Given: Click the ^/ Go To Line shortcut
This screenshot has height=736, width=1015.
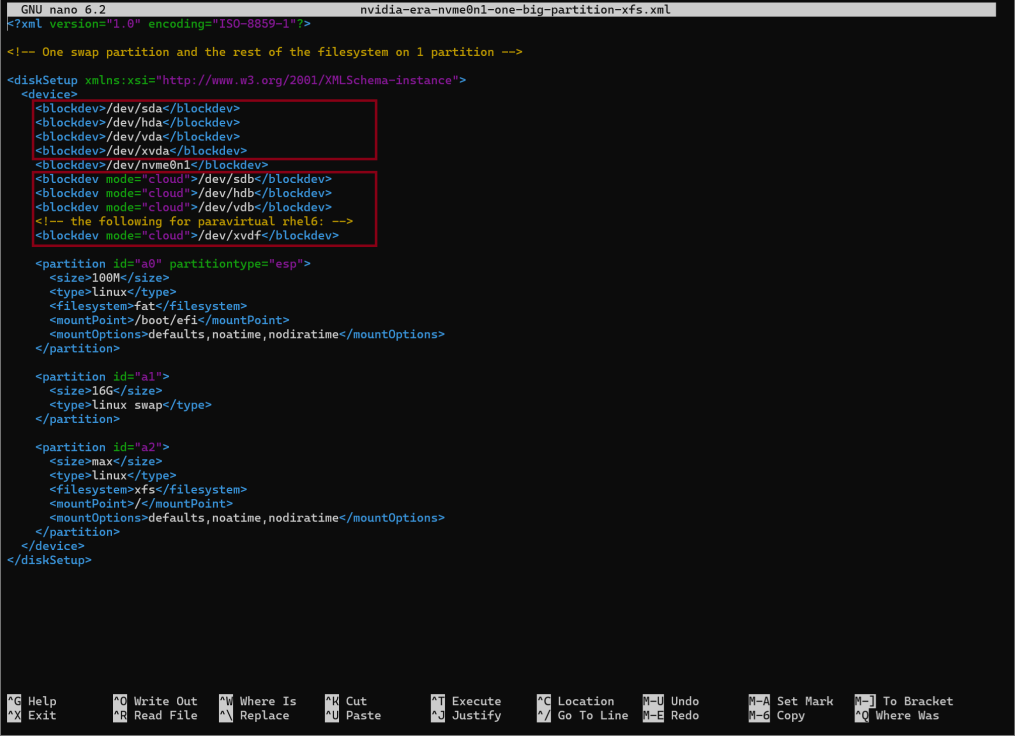Looking at the screenshot, I should tap(583, 715).
